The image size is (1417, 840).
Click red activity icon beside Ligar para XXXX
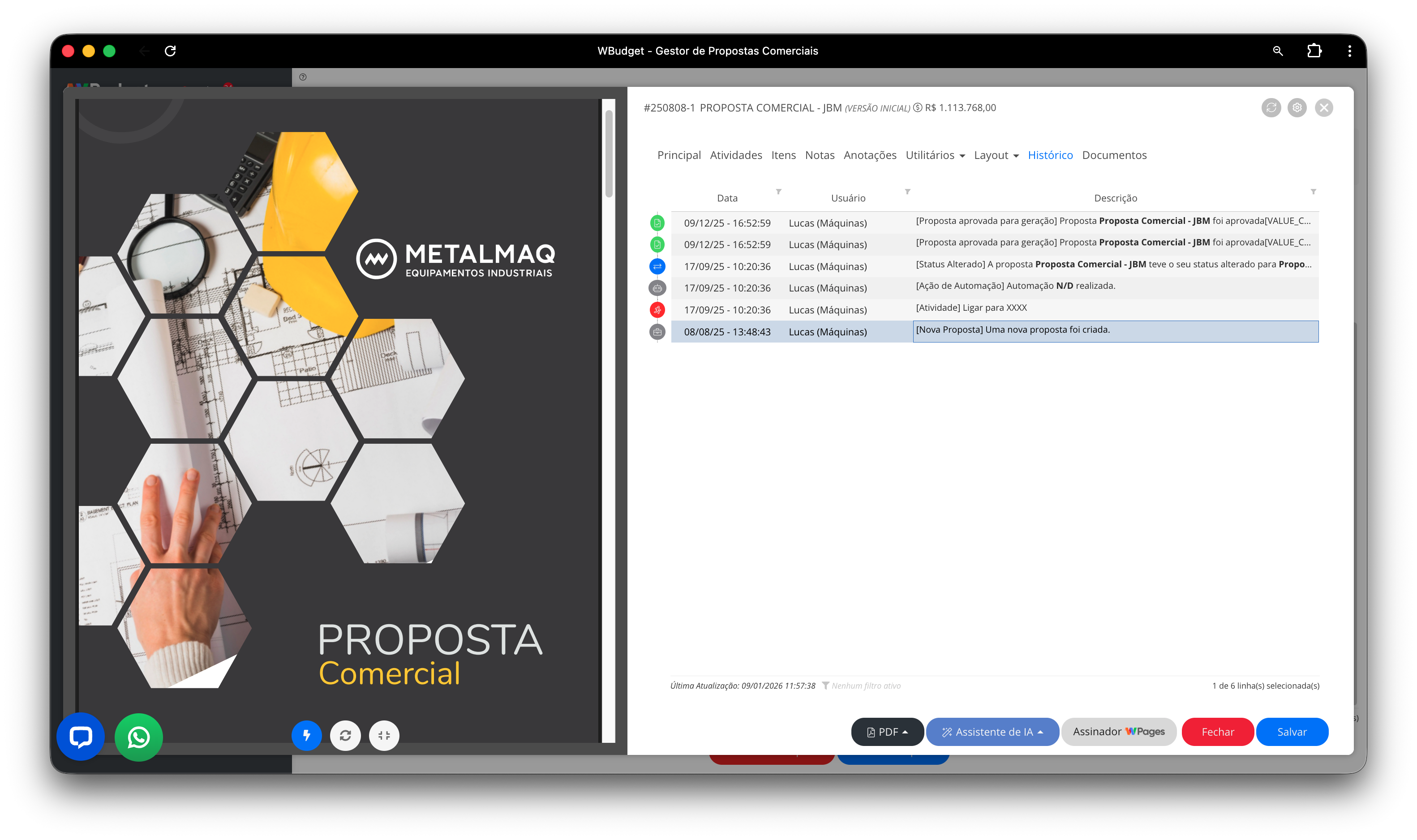pyautogui.click(x=657, y=309)
